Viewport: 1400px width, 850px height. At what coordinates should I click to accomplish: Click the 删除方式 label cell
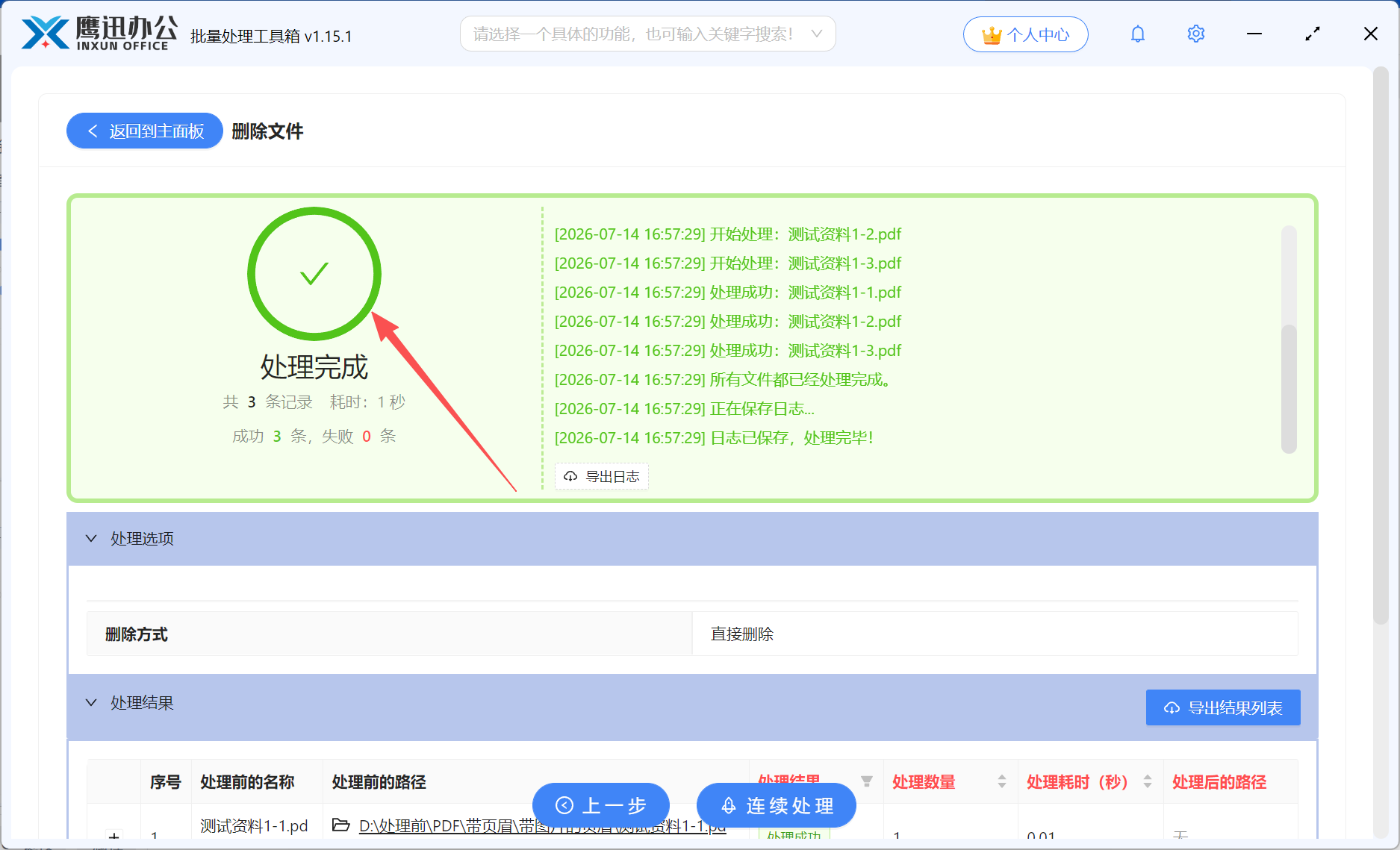coord(390,634)
